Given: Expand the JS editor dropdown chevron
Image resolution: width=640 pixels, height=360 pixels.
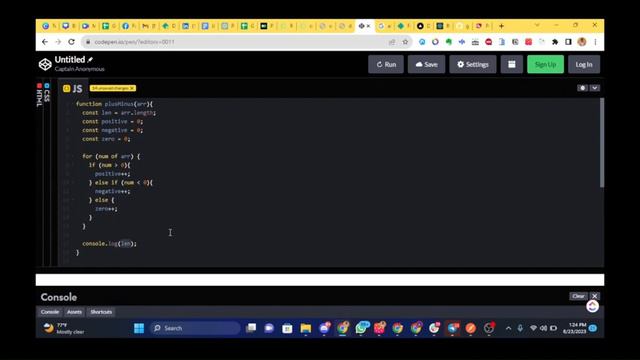Looking at the screenshot, I should pos(595,88).
